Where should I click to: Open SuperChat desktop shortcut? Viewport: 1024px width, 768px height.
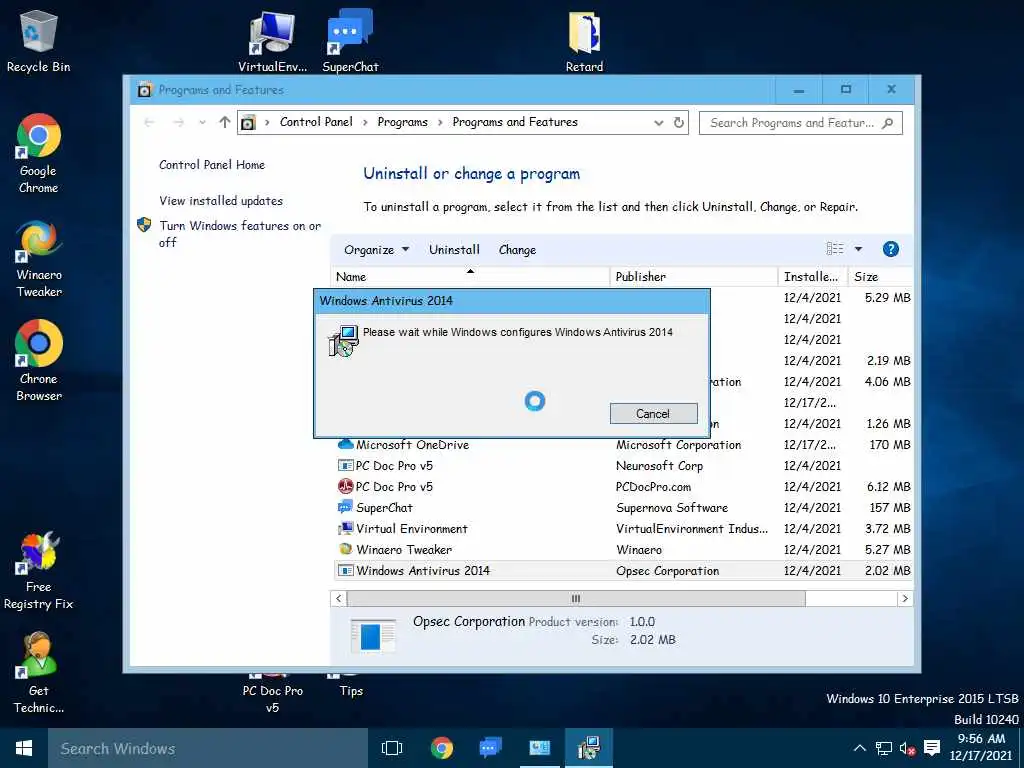[350, 41]
